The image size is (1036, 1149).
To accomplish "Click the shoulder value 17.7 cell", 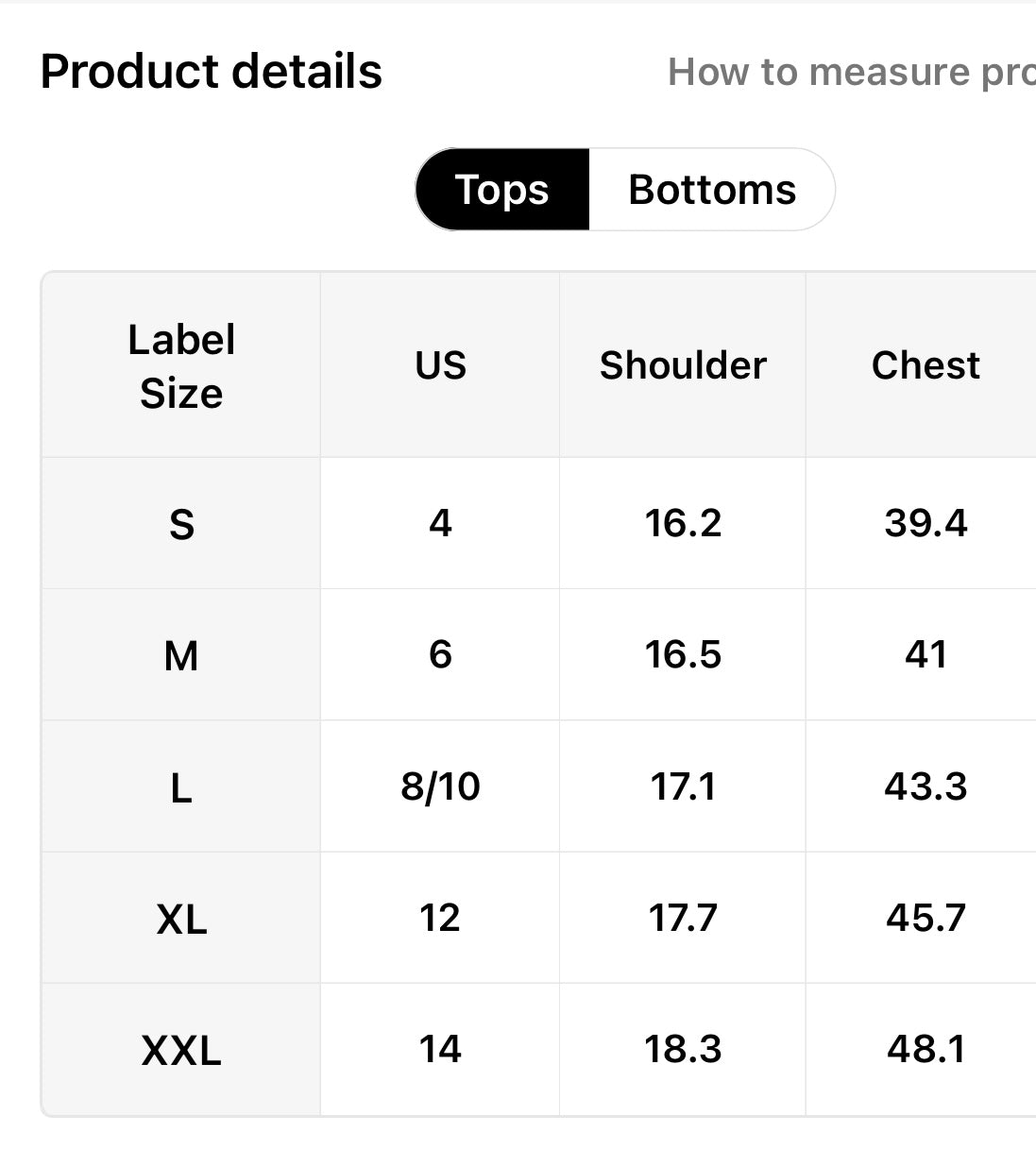I will (x=683, y=918).
